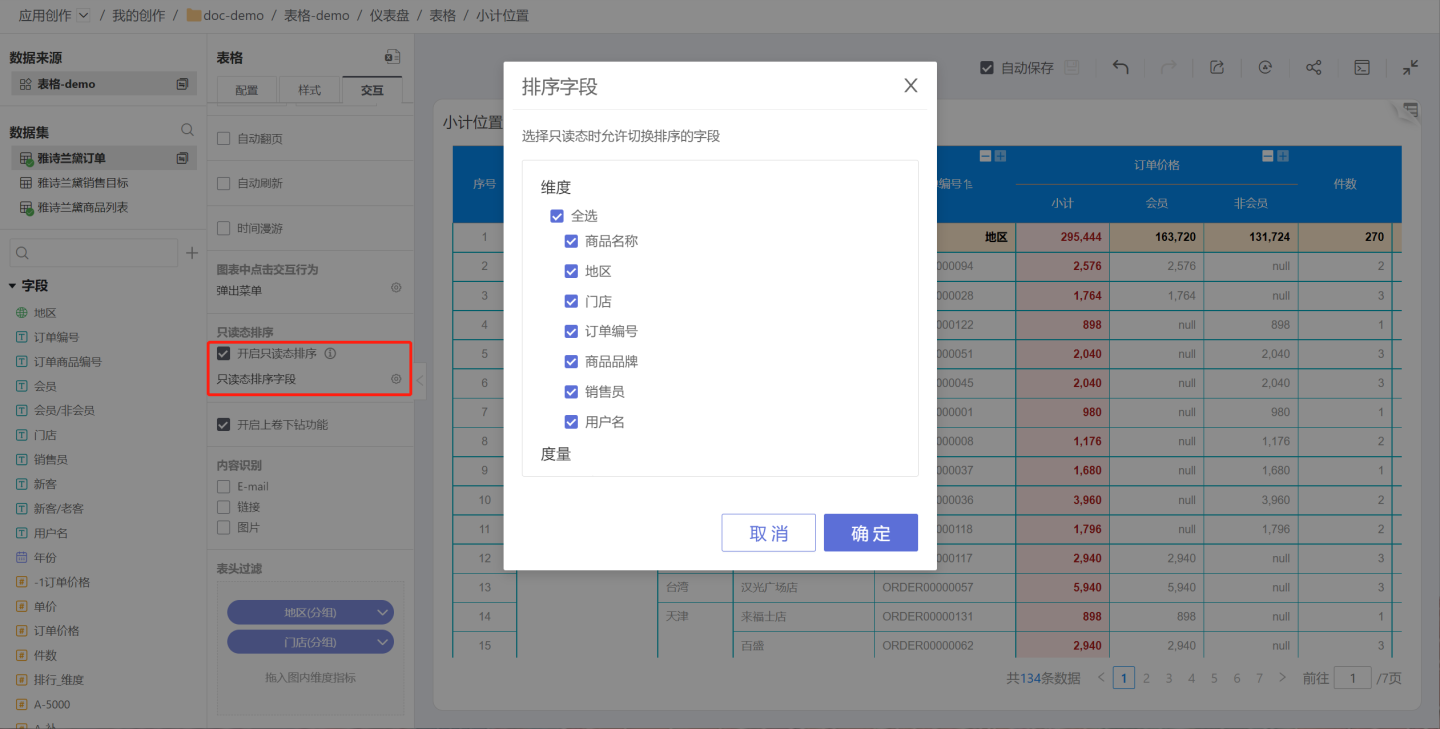Close the 排序字段 dialog with X
Viewport: 1440px width, 729px height.
pos(911,86)
